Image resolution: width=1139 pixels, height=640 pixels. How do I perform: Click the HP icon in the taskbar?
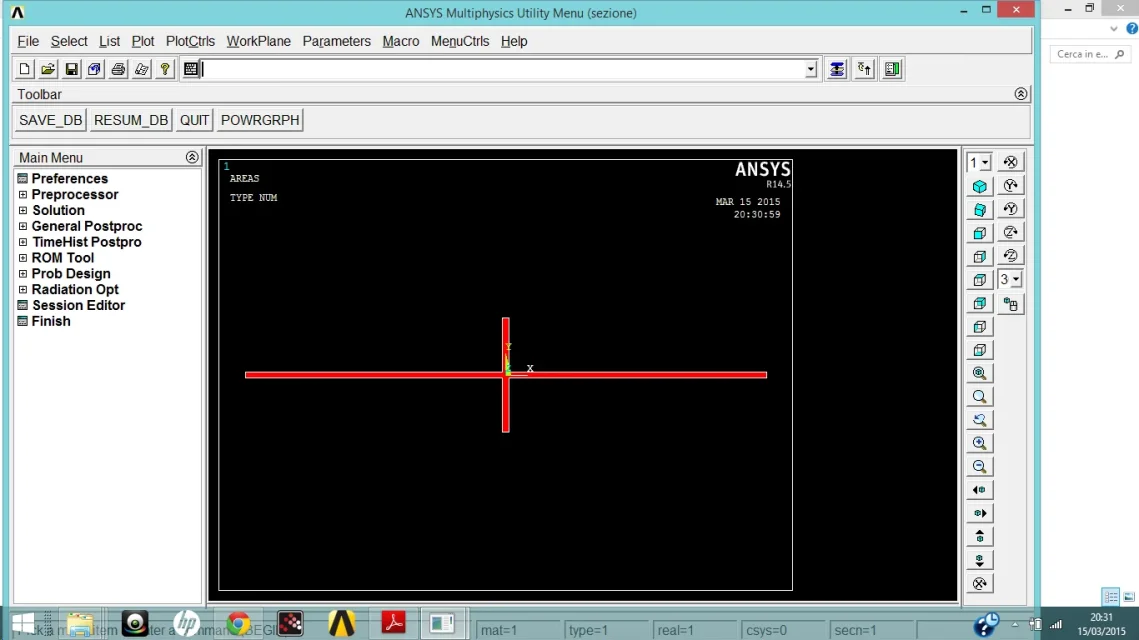pos(187,623)
